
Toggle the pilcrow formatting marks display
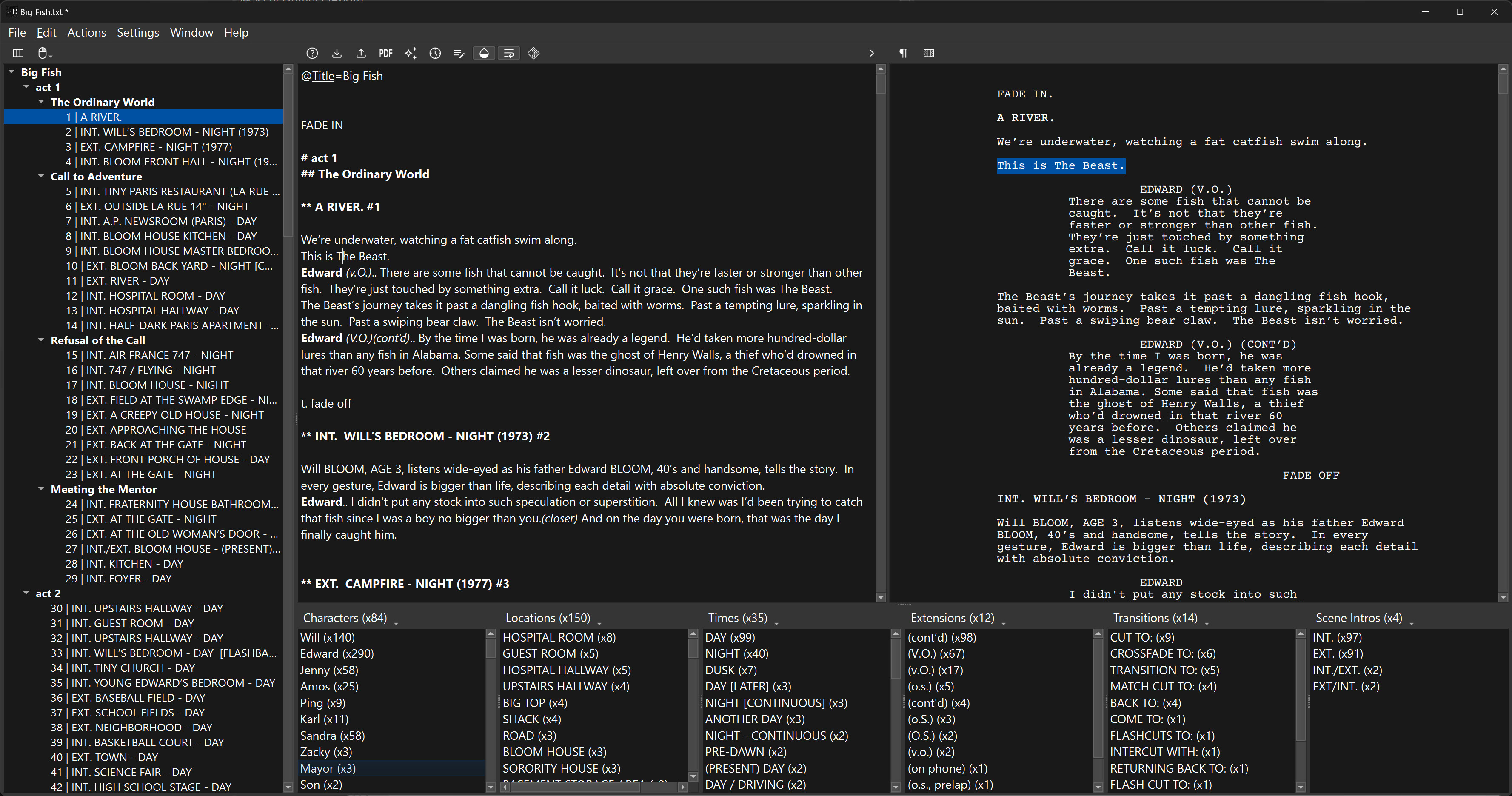[x=903, y=53]
